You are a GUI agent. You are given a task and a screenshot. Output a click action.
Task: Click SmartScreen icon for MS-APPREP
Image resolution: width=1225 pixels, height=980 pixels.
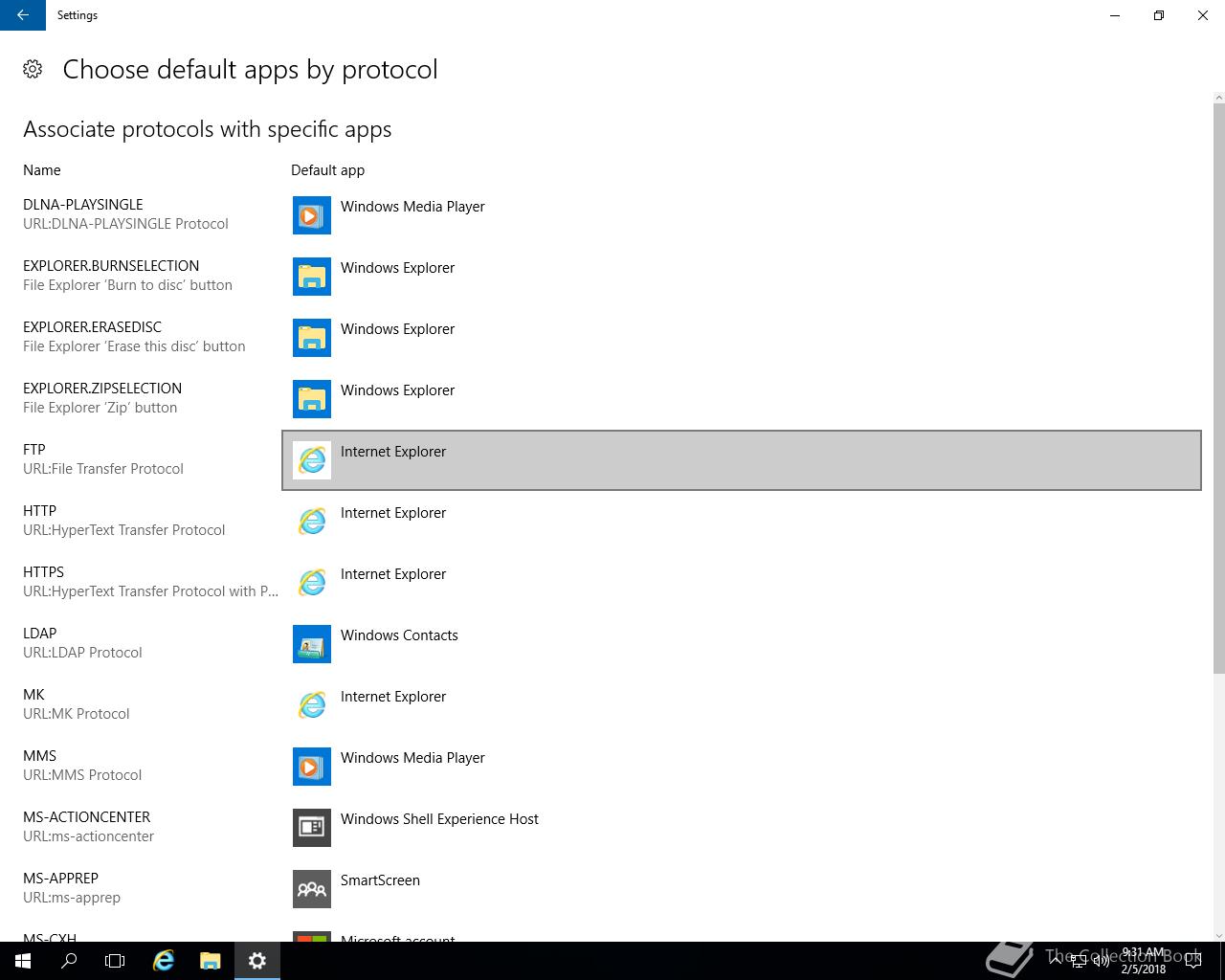pos(312,889)
